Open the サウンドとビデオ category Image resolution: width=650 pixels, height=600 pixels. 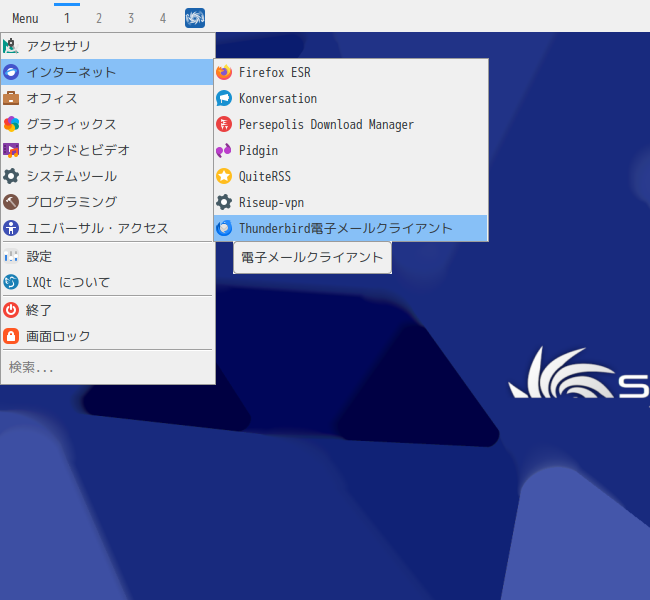click(x=108, y=150)
